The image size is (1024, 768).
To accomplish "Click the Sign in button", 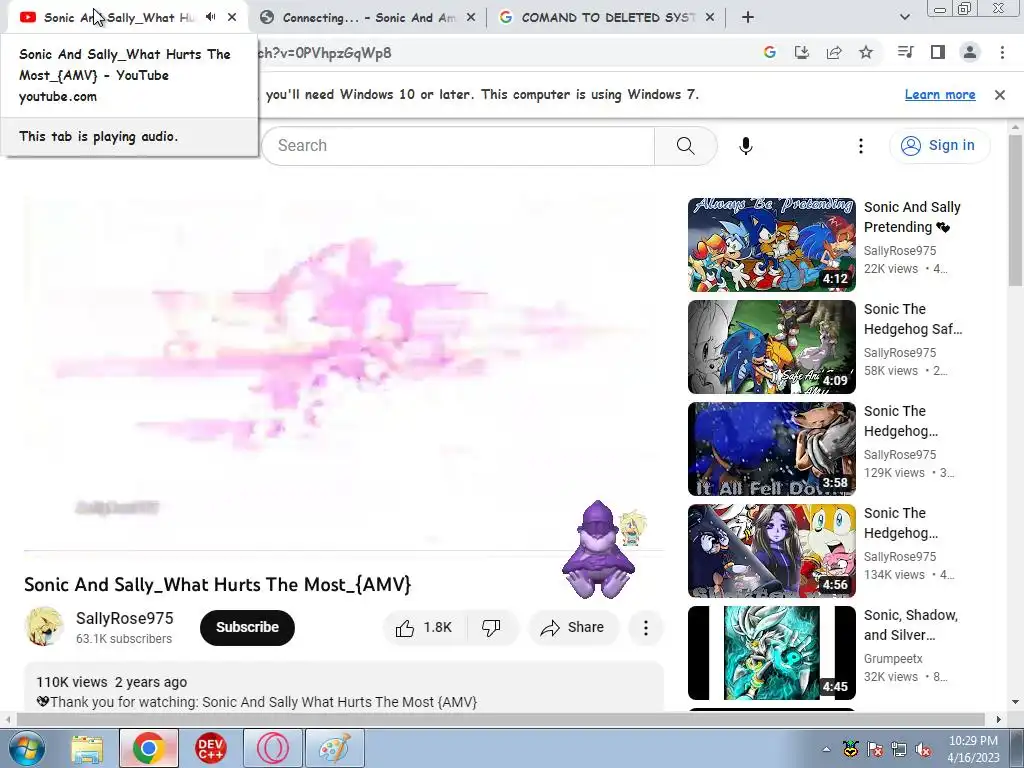I will (x=939, y=146).
